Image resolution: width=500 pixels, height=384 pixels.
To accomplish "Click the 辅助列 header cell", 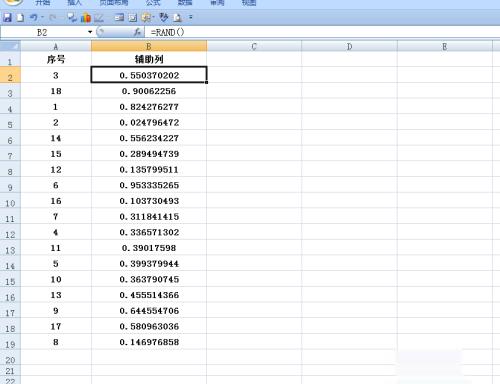I will pos(149,60).
